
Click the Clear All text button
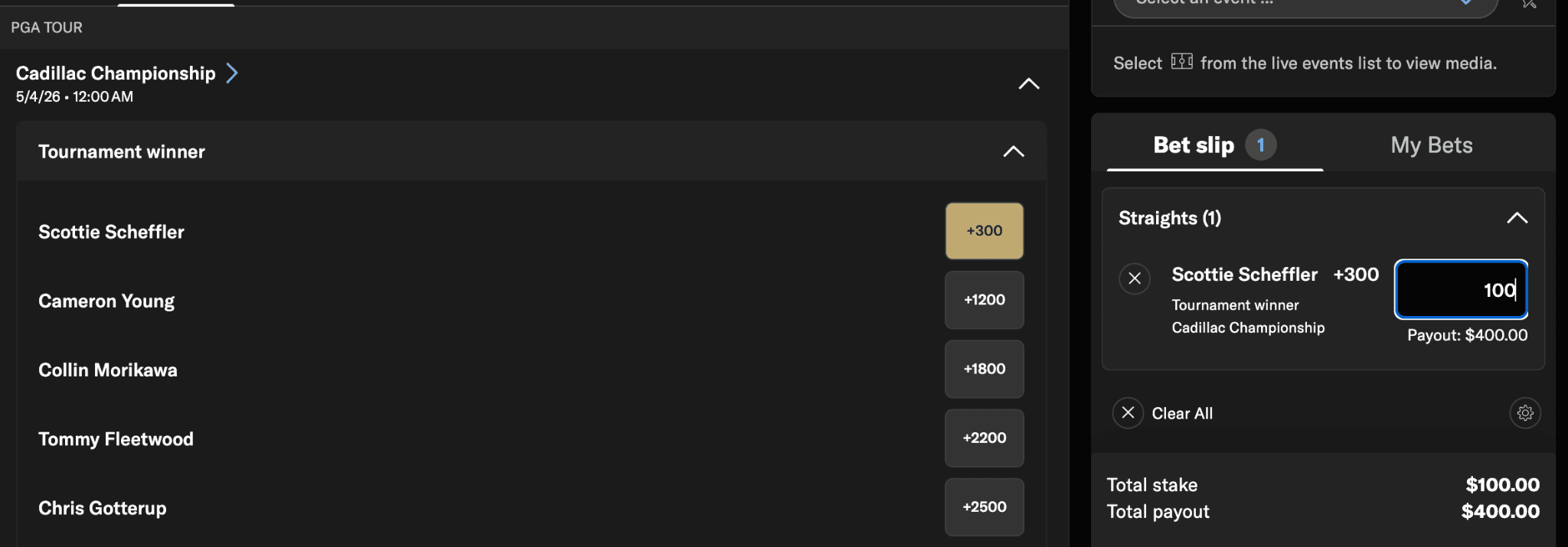(x=1182, y=414)
